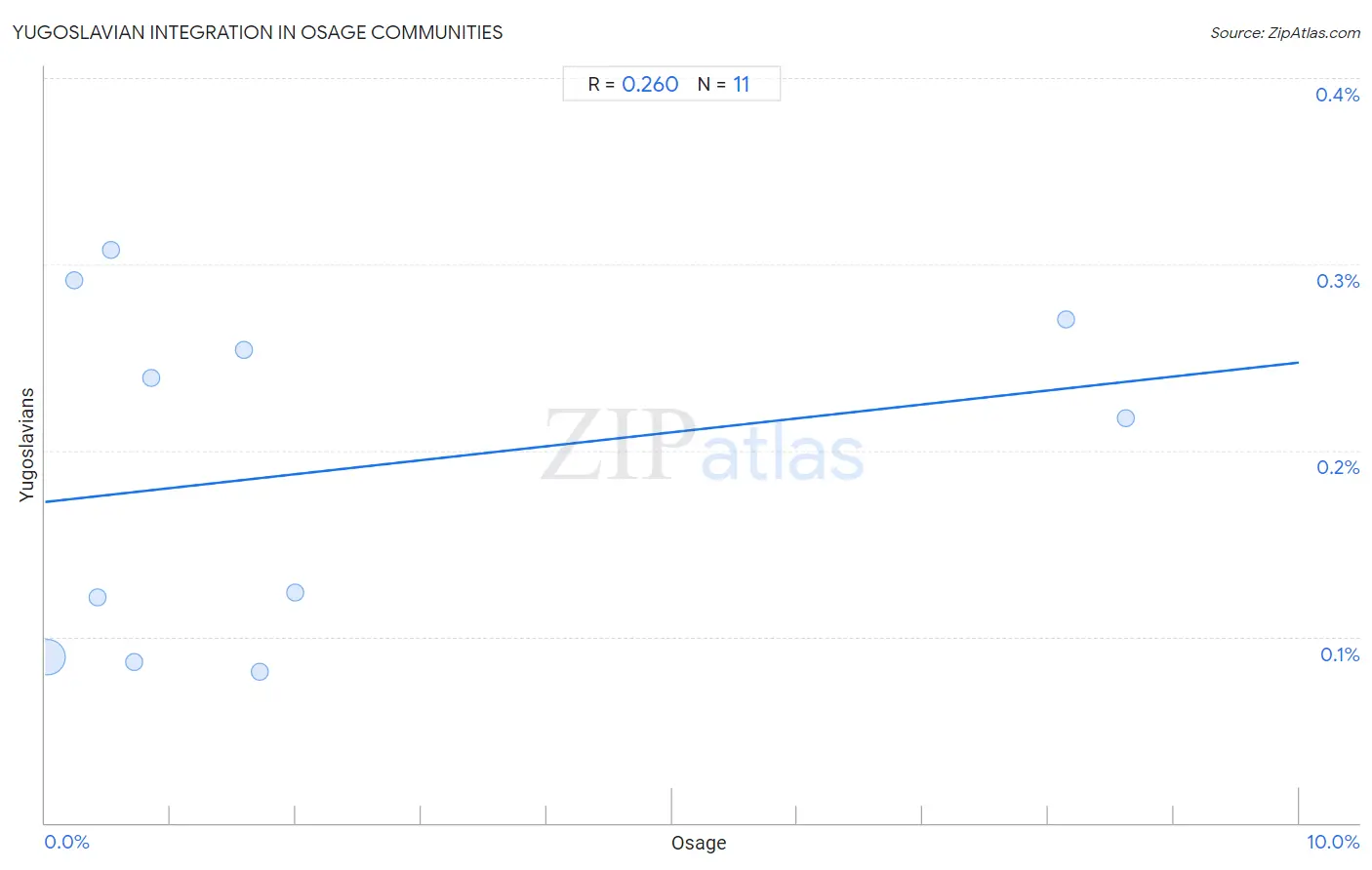Click the 10.0% x-axis tick label
The image size is (1372, 870).
[1333, 842]
